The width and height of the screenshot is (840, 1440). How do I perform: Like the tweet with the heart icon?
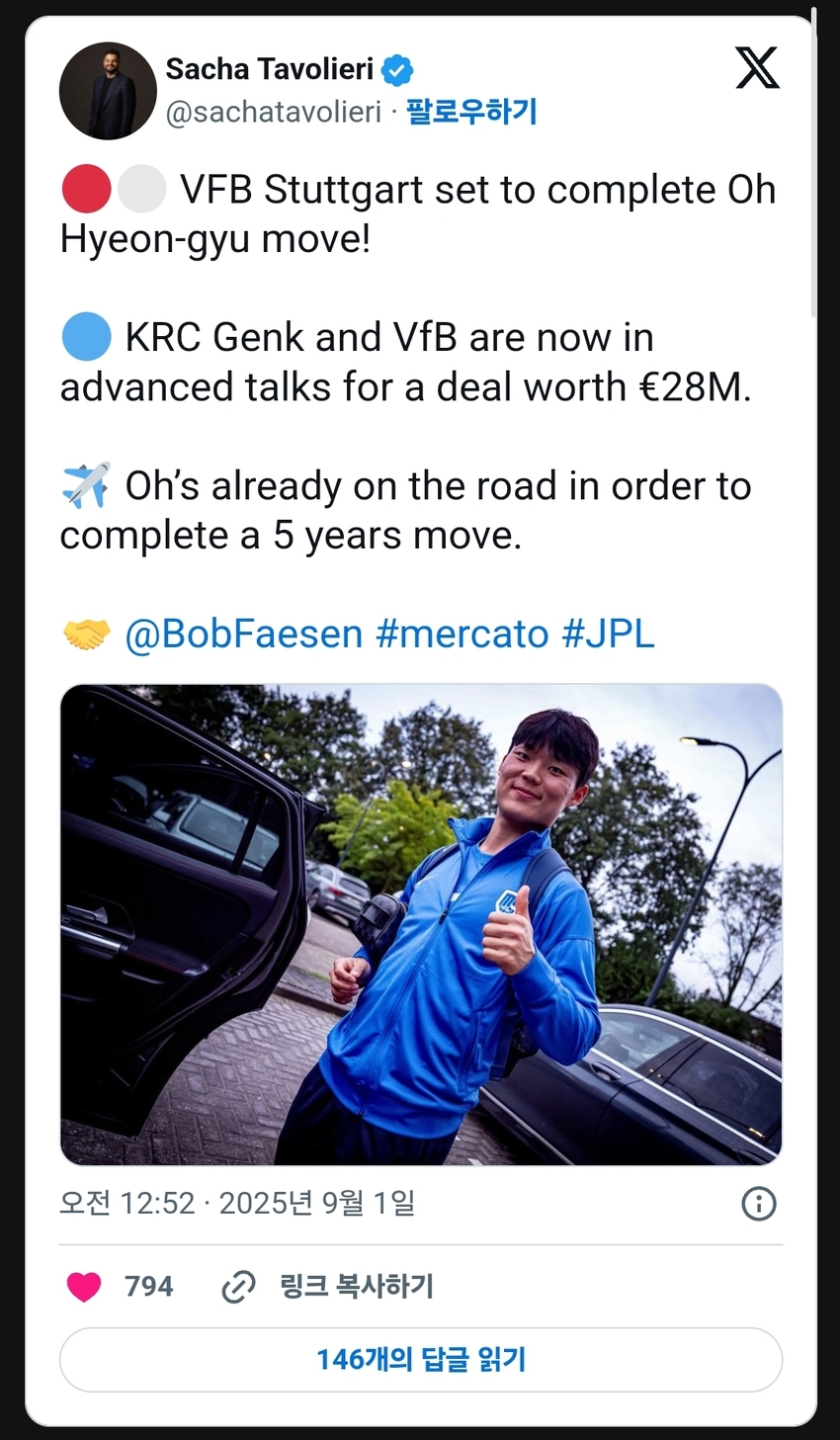click(x=84, y=1287)
